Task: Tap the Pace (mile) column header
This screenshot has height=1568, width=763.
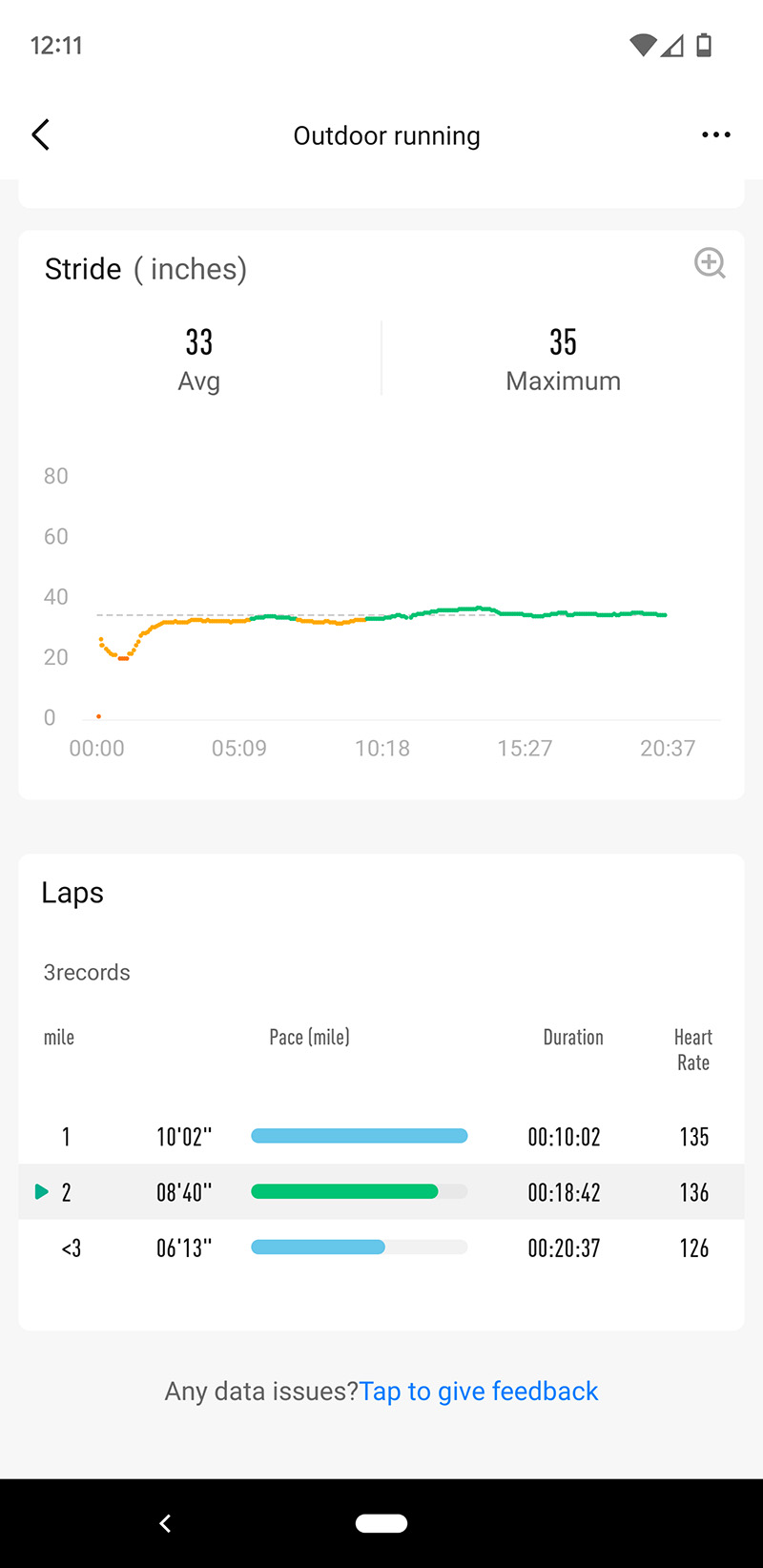Action: pos(310,1038)
